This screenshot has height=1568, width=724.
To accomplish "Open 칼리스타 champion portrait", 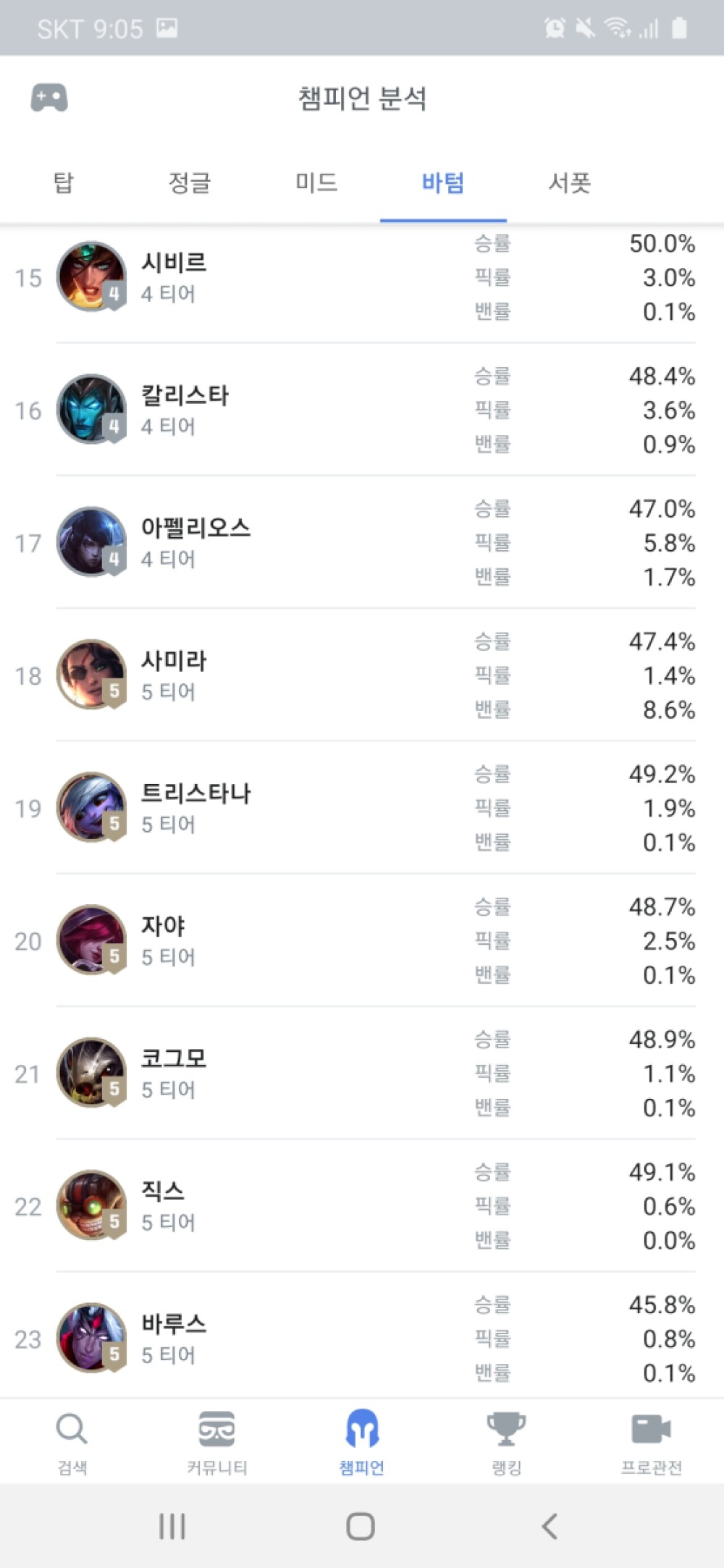I will tap(91, 409).
